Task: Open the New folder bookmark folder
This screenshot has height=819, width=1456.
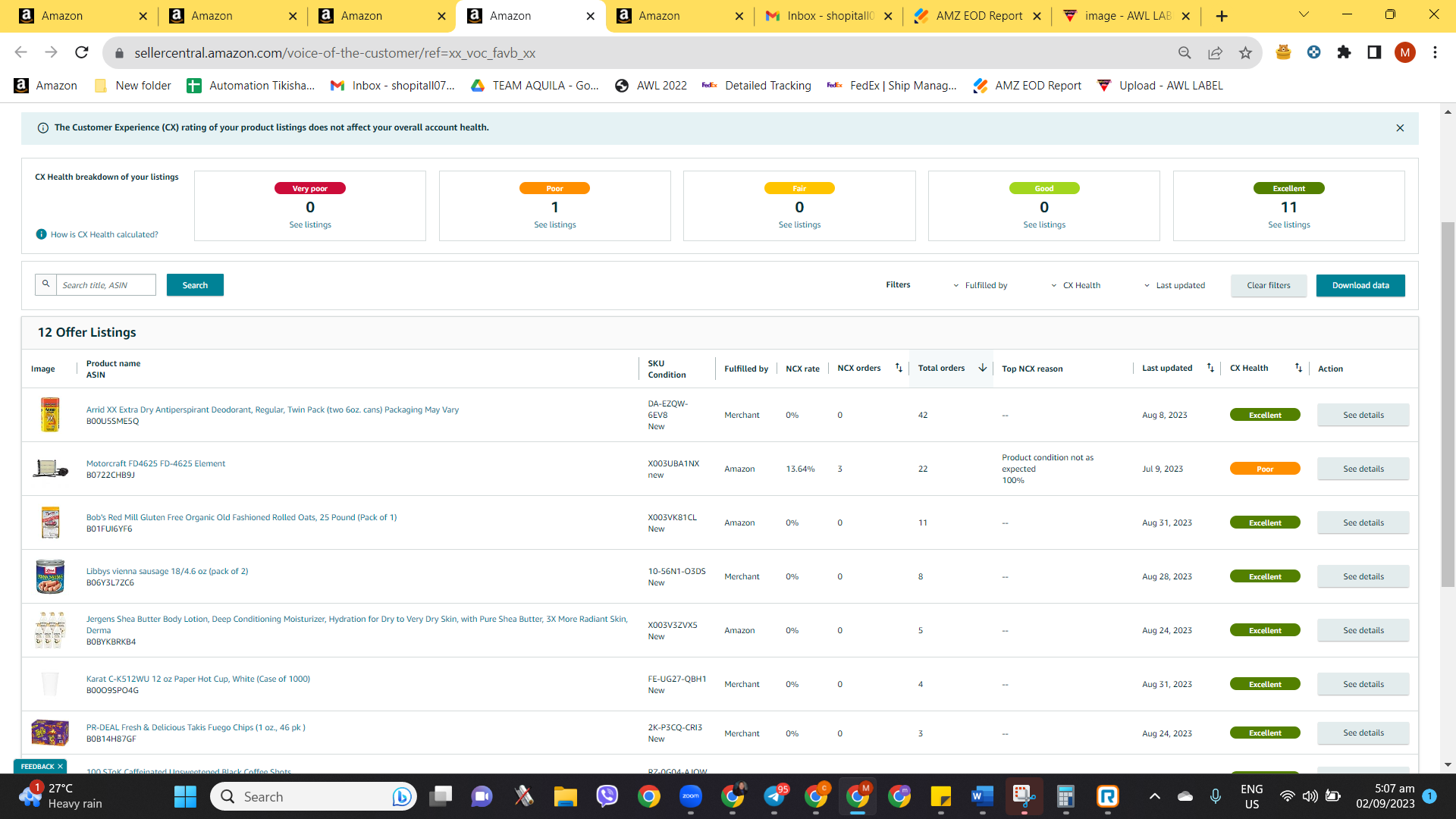Action: pyautogui.click(x=133, y=86)
